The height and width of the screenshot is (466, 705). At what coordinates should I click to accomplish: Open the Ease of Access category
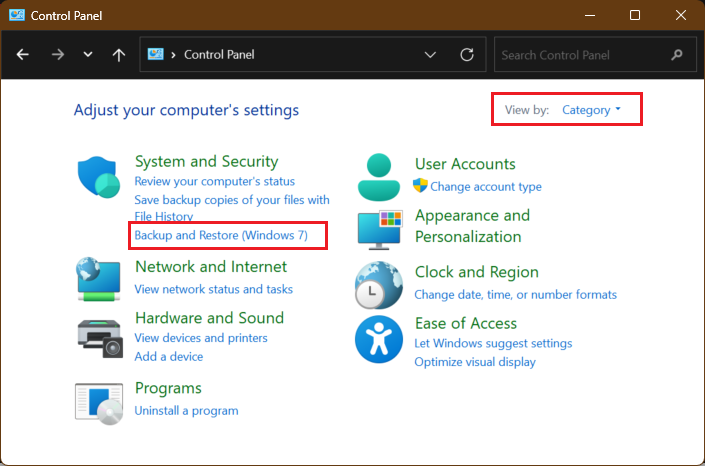coord(466,323)
